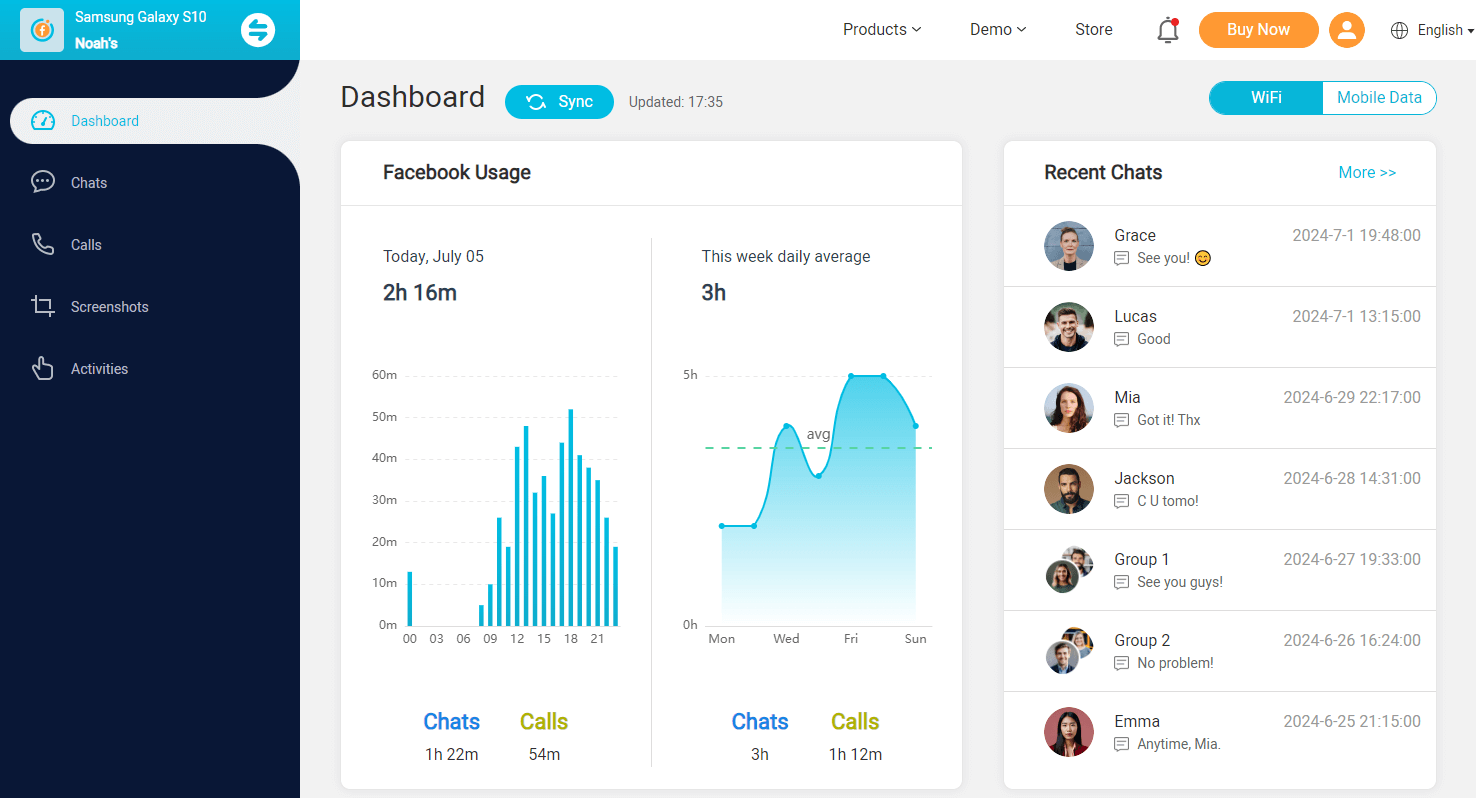The width and height of the screenshot is (1476, 798).
Task: Click the Buy Now button
Action: pyautogui.click(x=1258, y=30)
